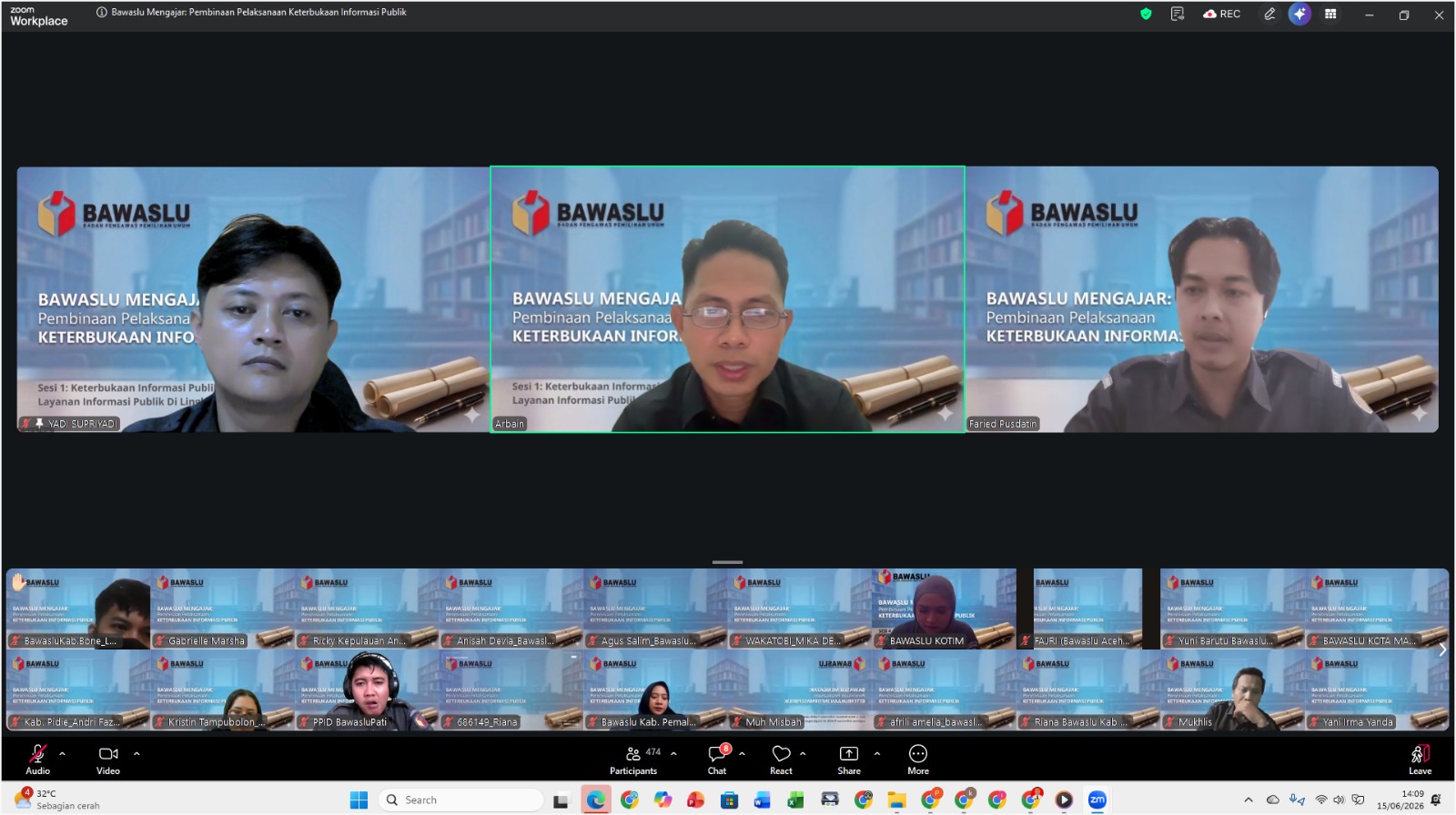Click the WAKATOBI_MIKA participant thumbnail
The height and width of the screenshot is (815, 1456).
coord(801,609)
